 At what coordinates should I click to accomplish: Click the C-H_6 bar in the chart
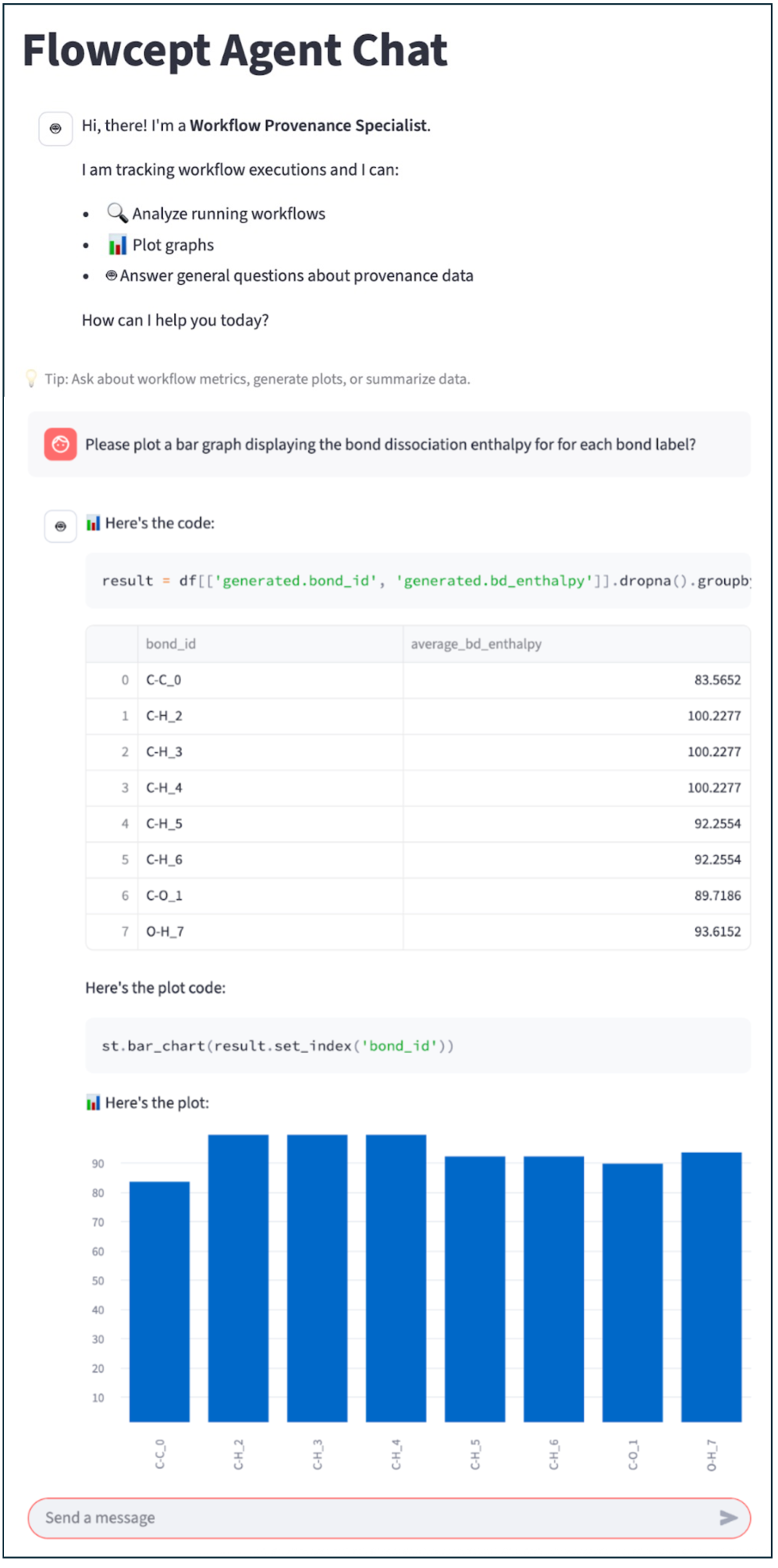553,1289
